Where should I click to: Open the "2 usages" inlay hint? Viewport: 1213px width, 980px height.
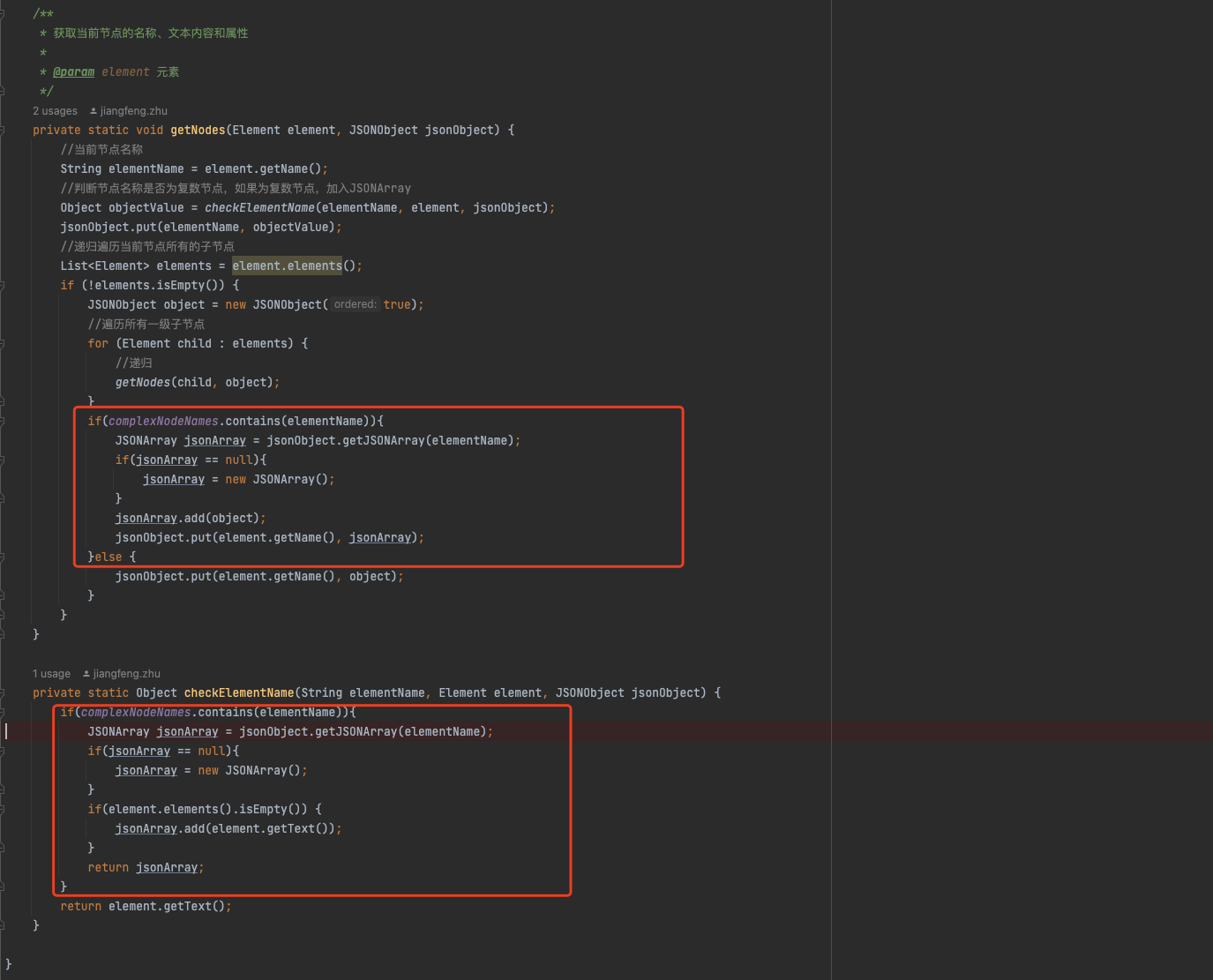coord(55,111)
